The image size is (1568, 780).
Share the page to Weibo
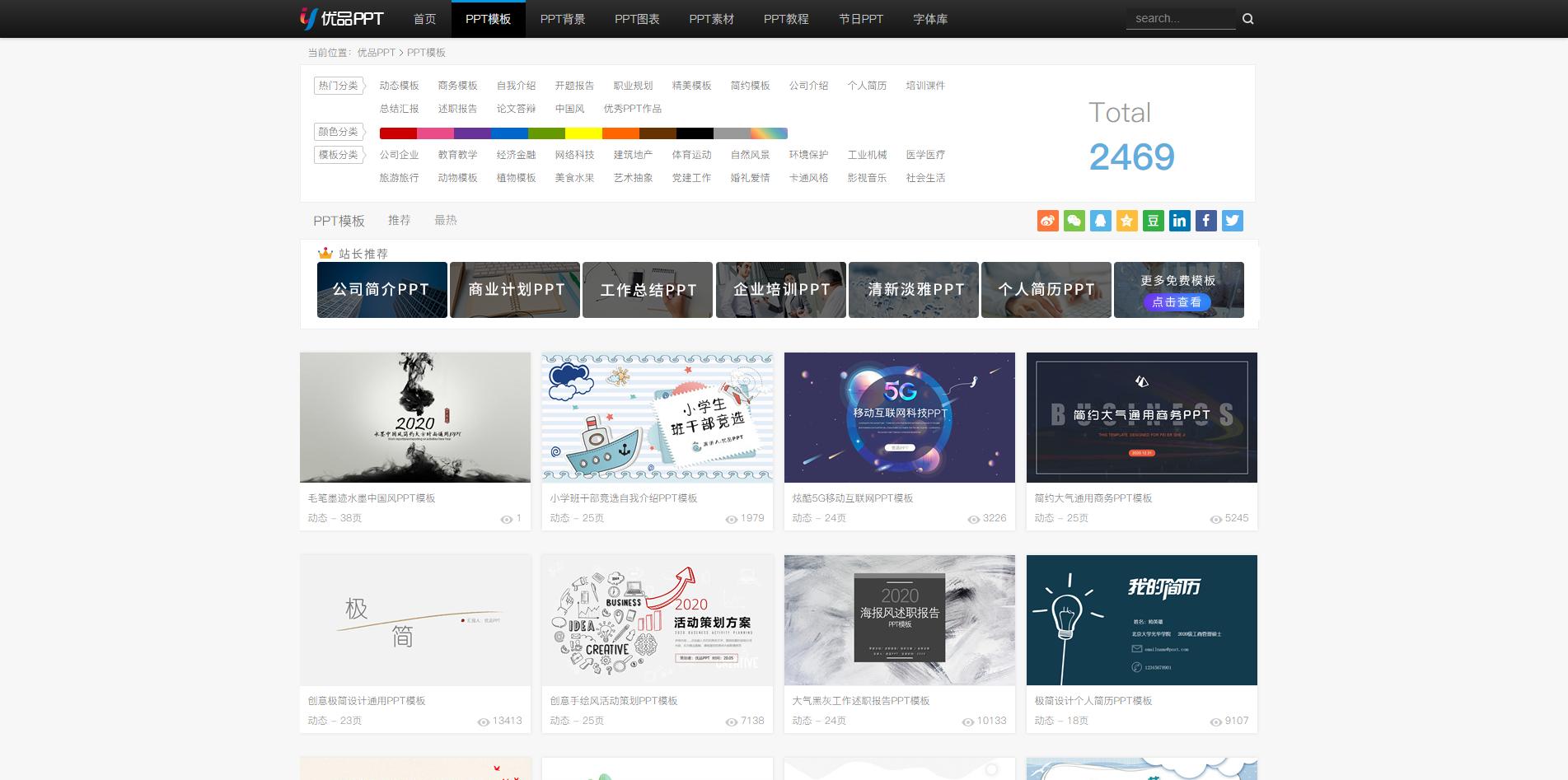[x=1047, y=221]
